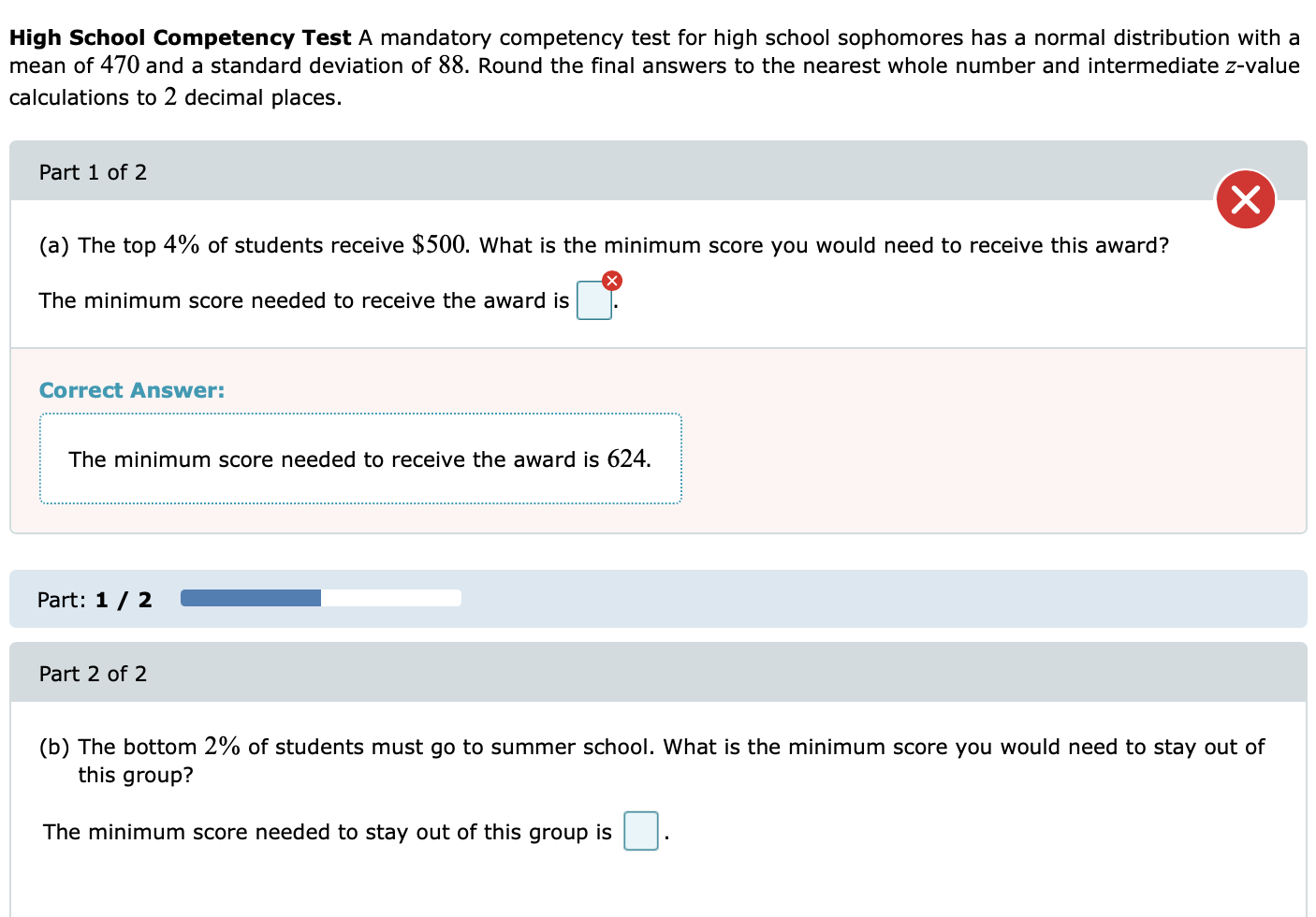
Task: Select the part (a) question text
Action: click(x=604, y=245)
